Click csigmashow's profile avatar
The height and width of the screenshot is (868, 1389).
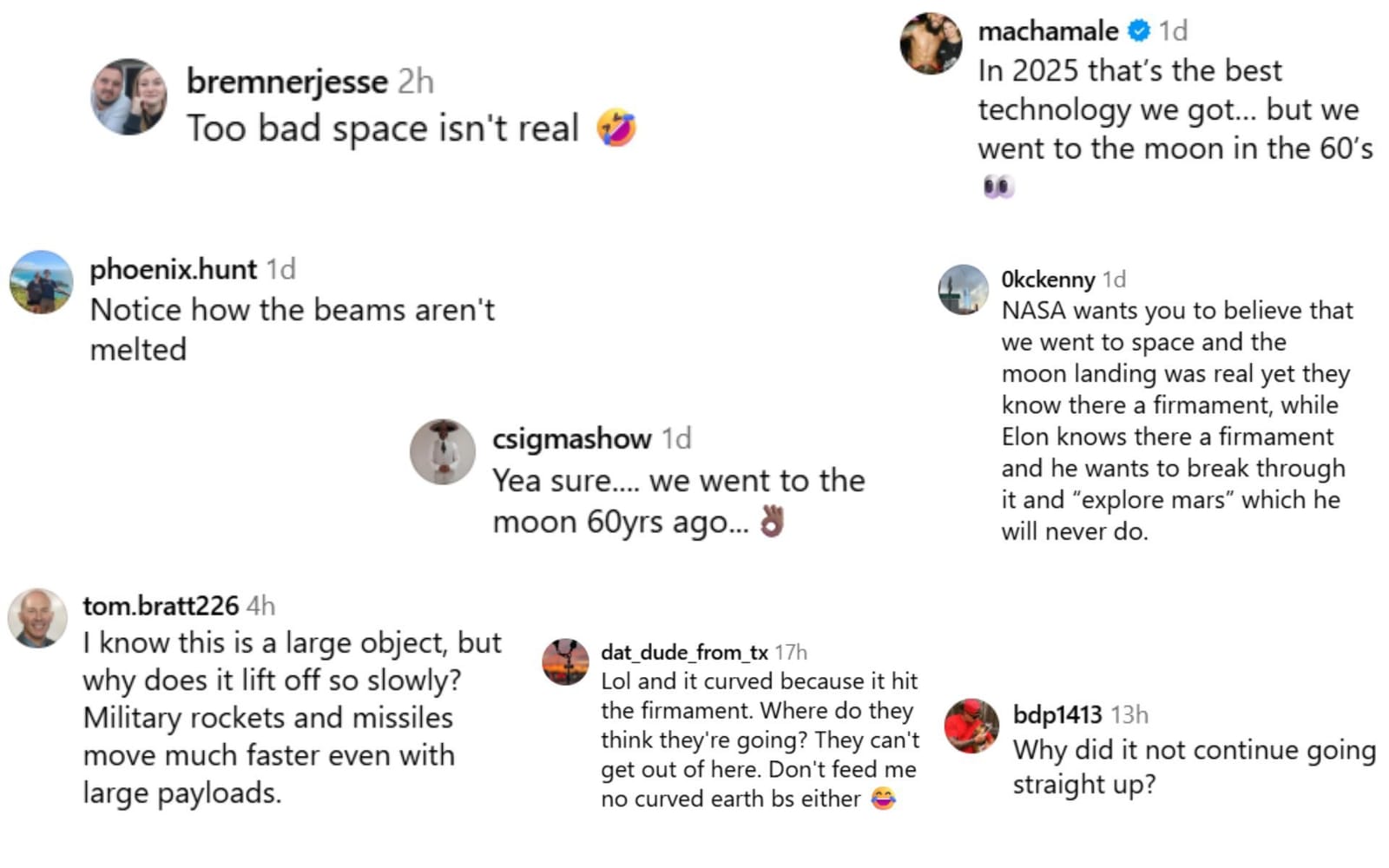(x=443, y=451)
